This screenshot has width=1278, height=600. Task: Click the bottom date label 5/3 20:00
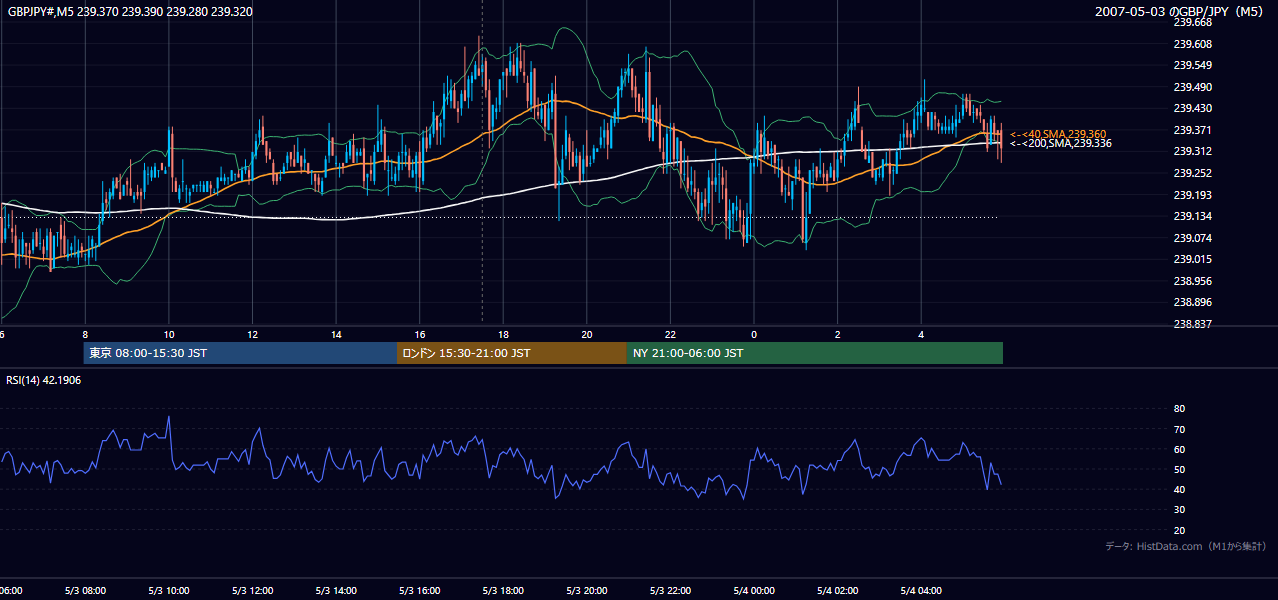coord(587,591)
